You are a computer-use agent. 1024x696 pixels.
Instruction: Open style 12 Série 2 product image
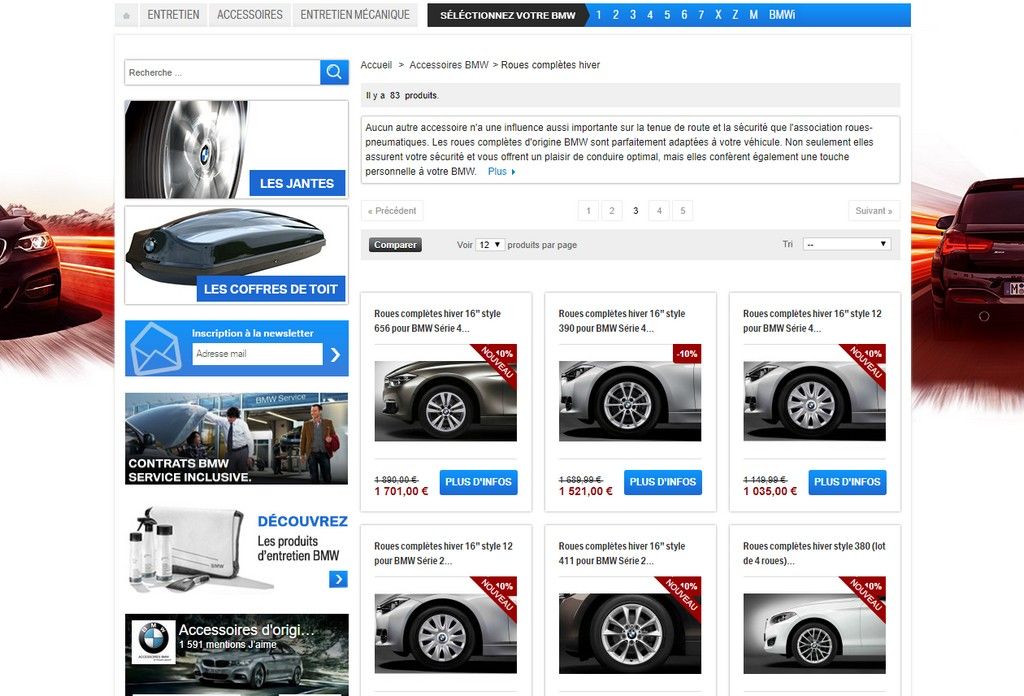click(x=445, y=633)
